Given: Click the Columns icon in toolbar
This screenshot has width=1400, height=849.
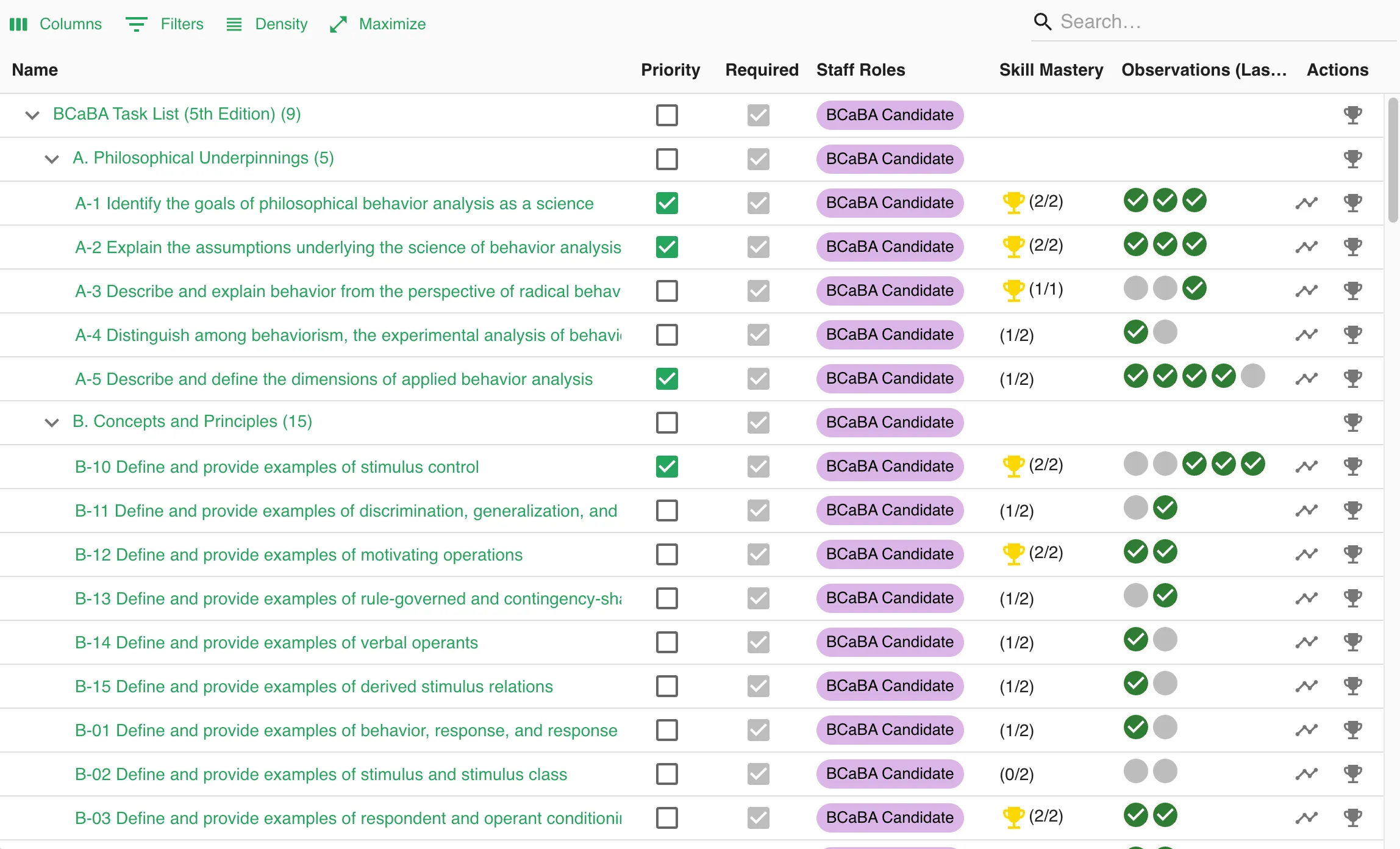Looking at the screenshot, I should (18, 21).
